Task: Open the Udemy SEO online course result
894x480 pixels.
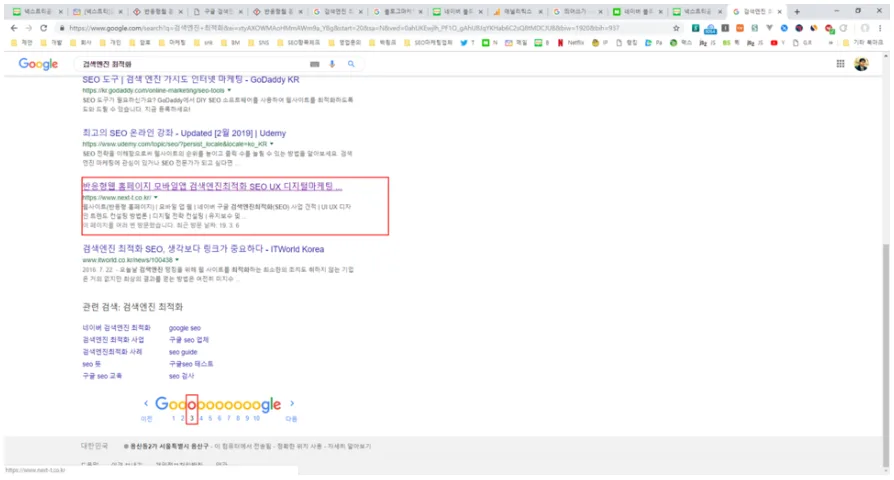Action: pos(183,133)
